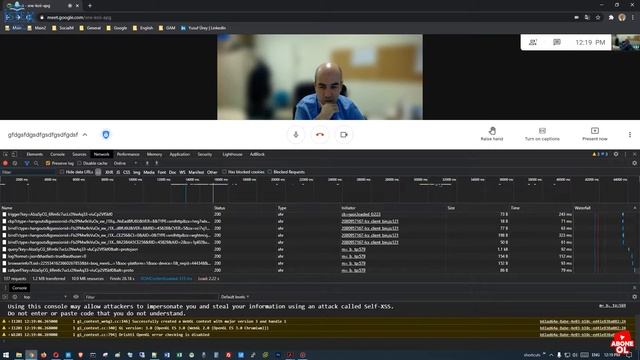Clear the network log

(x=15, y=163)
